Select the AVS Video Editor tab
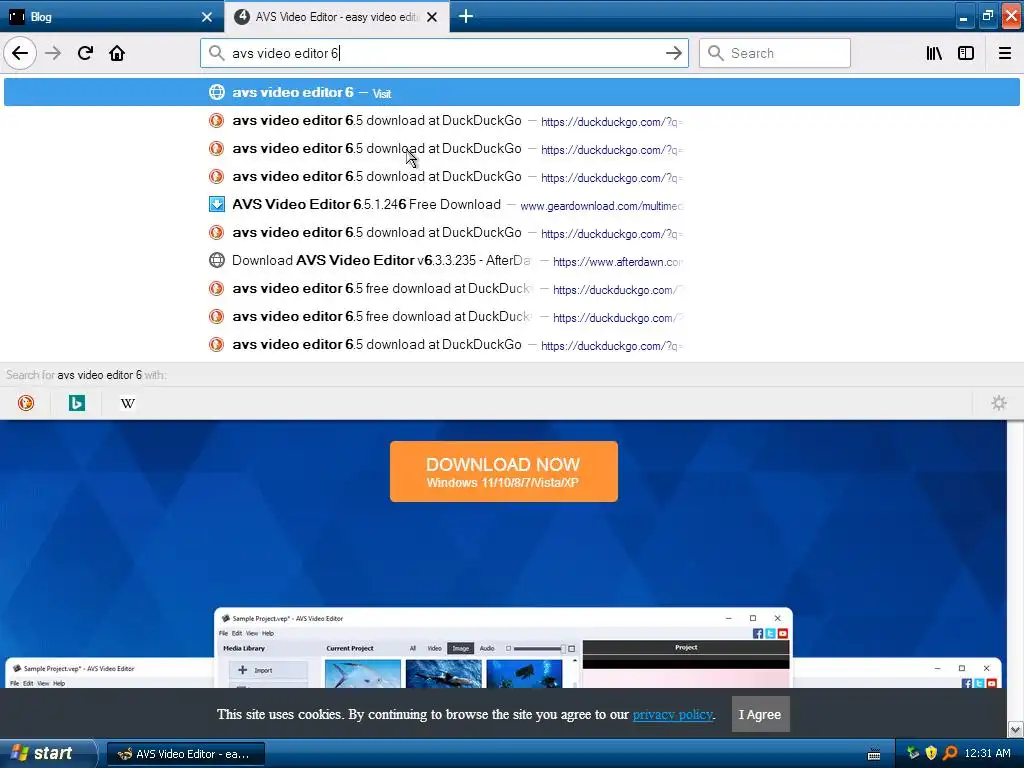 336,17
